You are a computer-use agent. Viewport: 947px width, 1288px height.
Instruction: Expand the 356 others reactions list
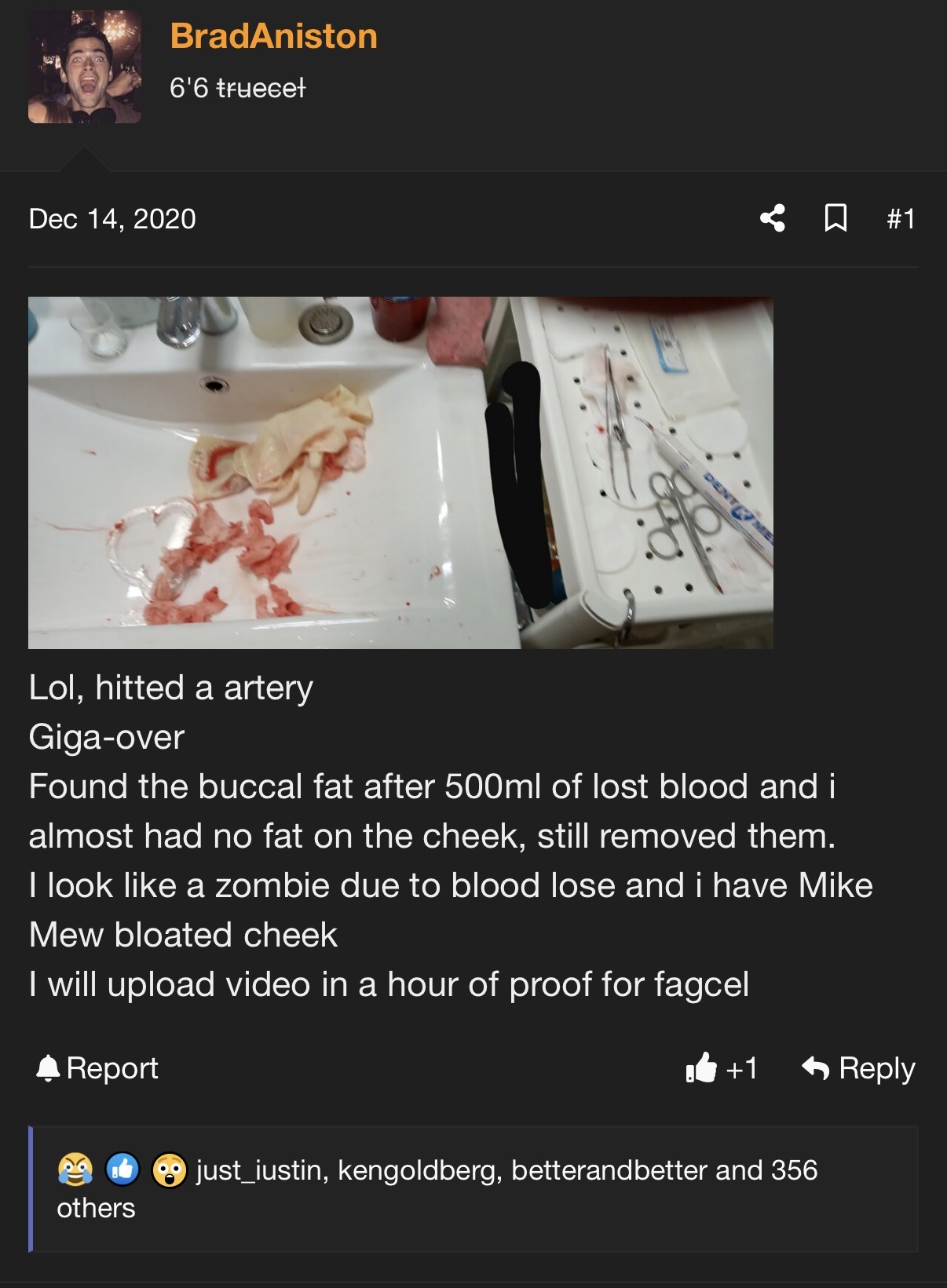point(437,1189)
